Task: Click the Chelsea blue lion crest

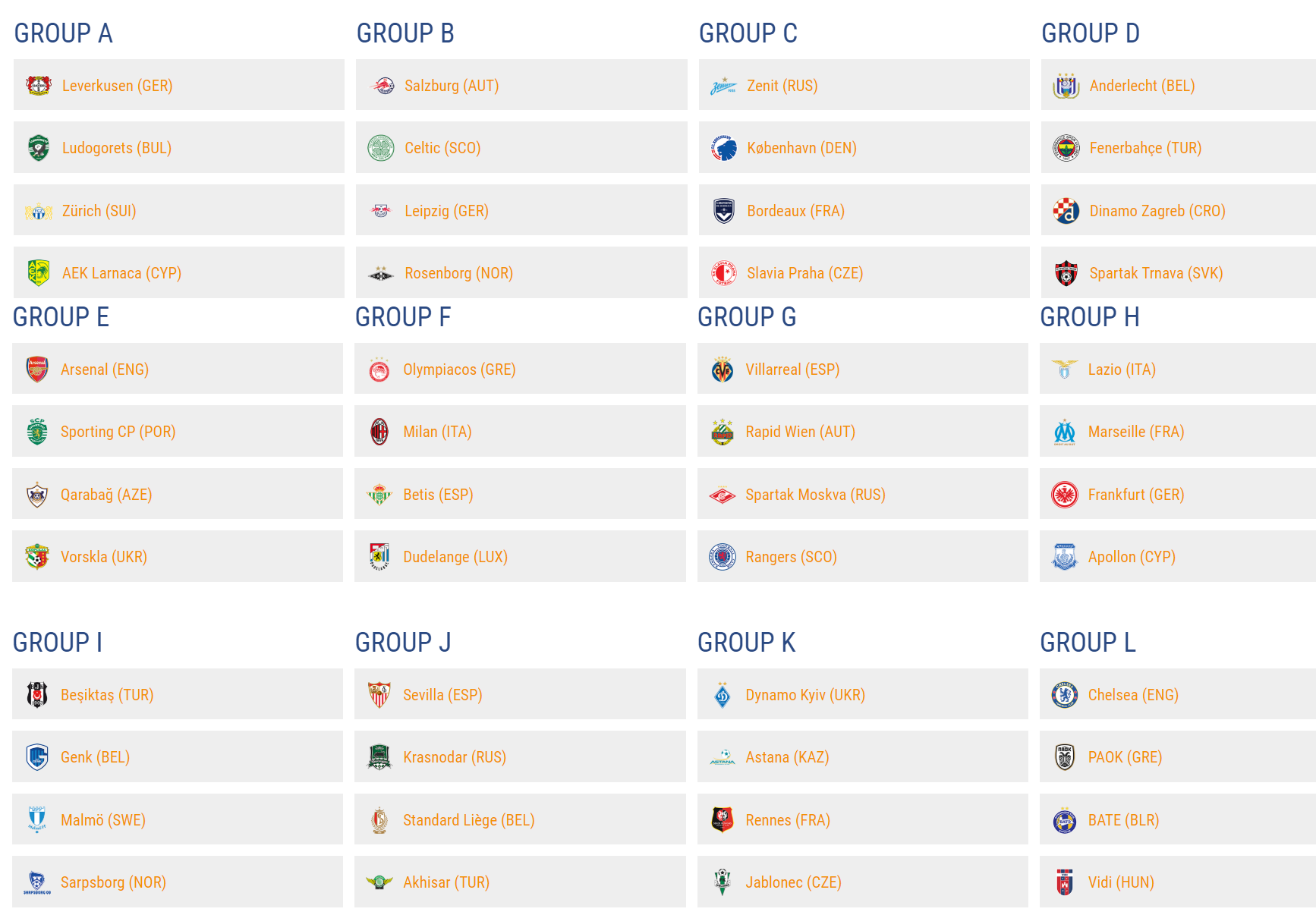Action: pos(1065,695)
